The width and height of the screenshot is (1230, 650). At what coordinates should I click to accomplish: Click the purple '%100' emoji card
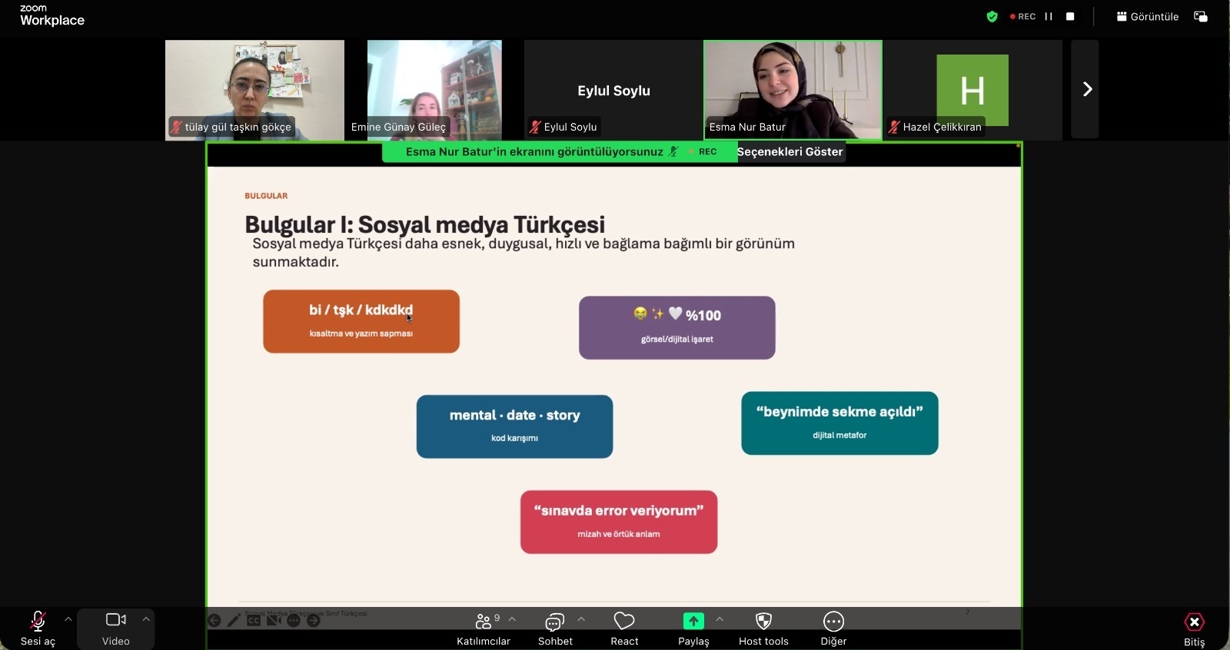tap(677, 327)
